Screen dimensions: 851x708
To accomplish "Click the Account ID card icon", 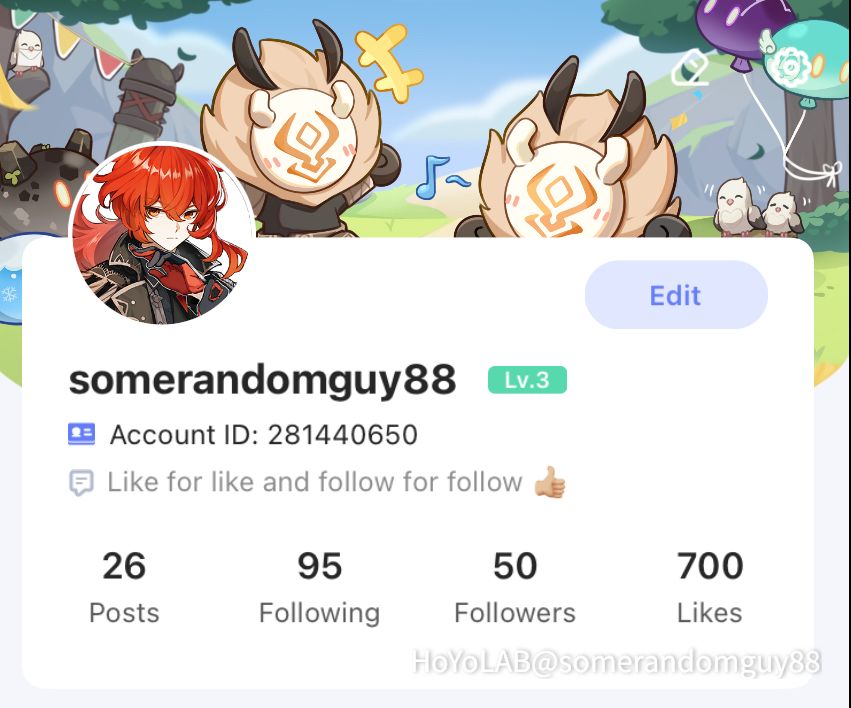I will pos(81,434).
